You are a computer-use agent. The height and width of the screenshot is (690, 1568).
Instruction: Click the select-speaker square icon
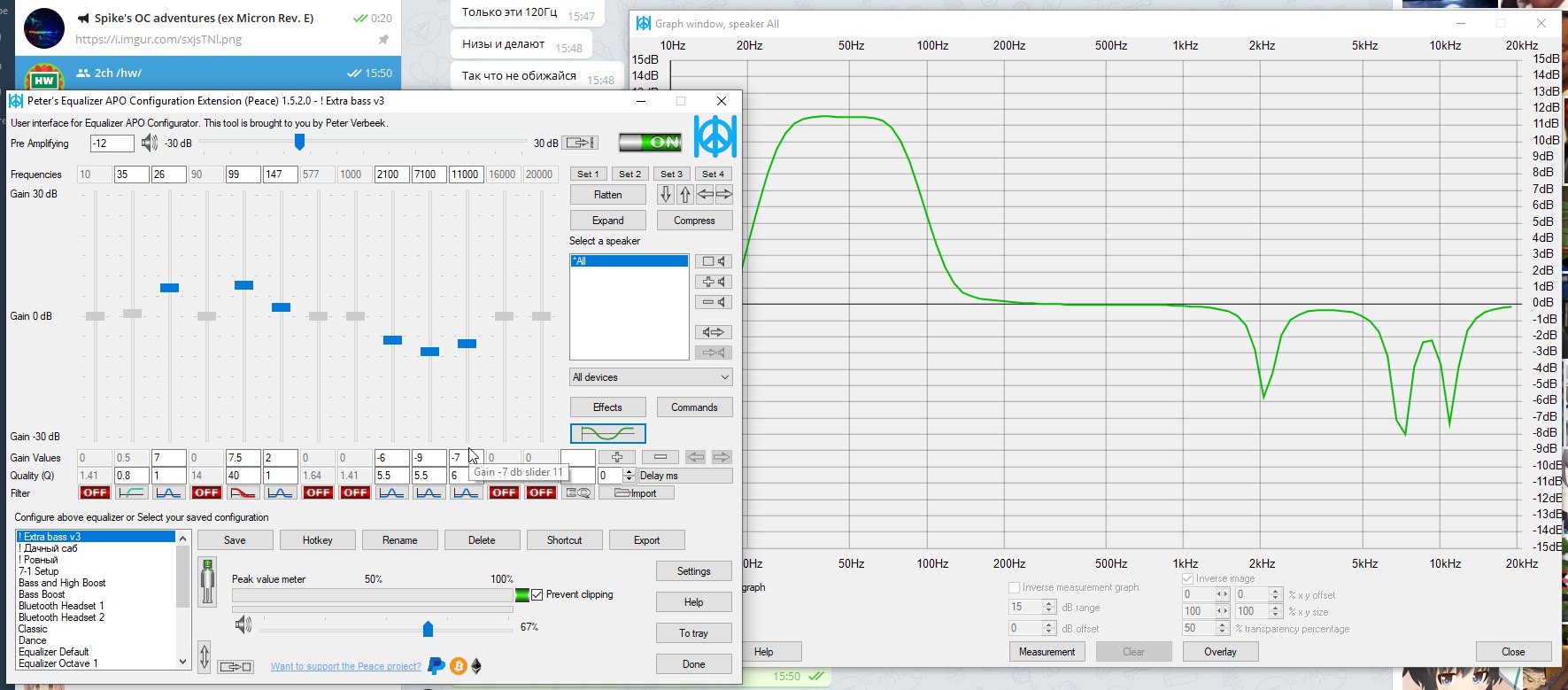click(714, 261)
